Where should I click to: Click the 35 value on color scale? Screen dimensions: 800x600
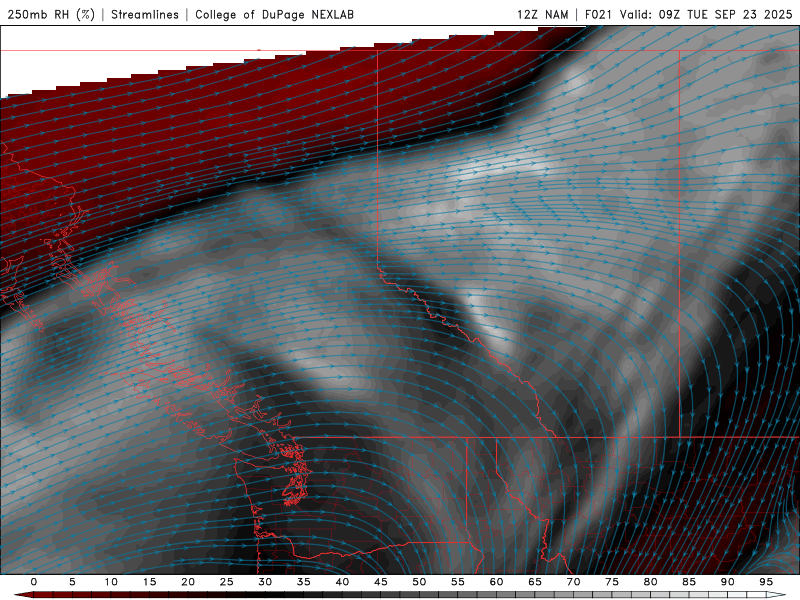point(304,582)
